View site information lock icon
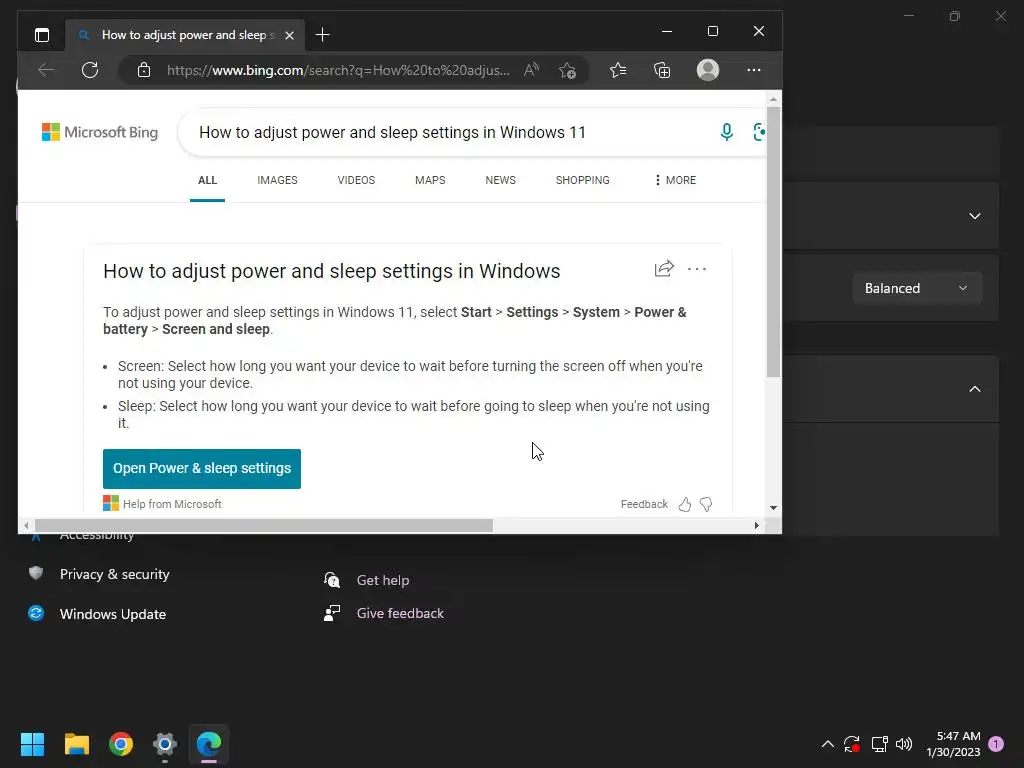Image resolution: width=1024 pixels, height=768 pixels. [144, 70]
